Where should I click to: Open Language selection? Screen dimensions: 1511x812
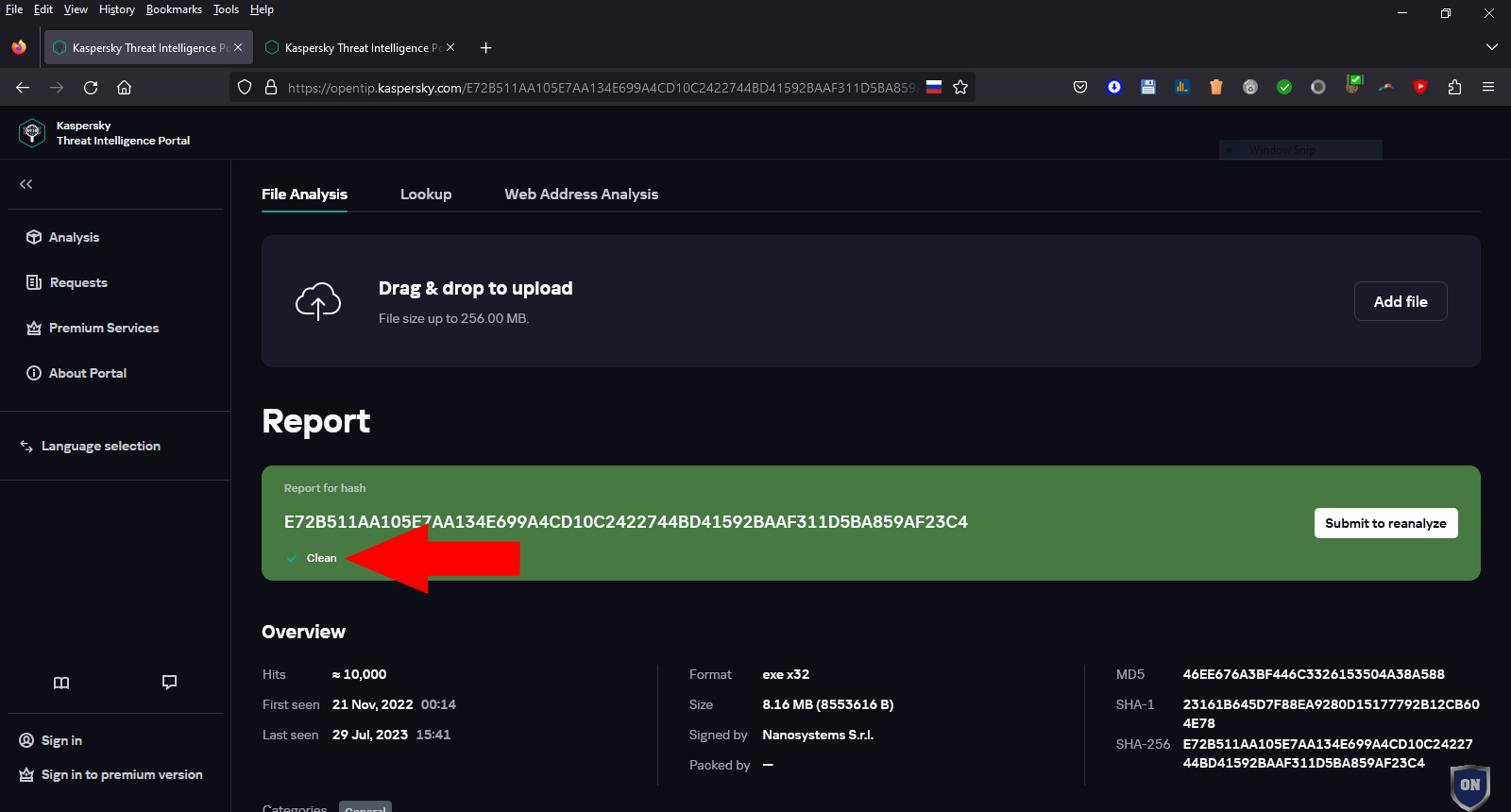pyautogui.click(x=91, y=446)
